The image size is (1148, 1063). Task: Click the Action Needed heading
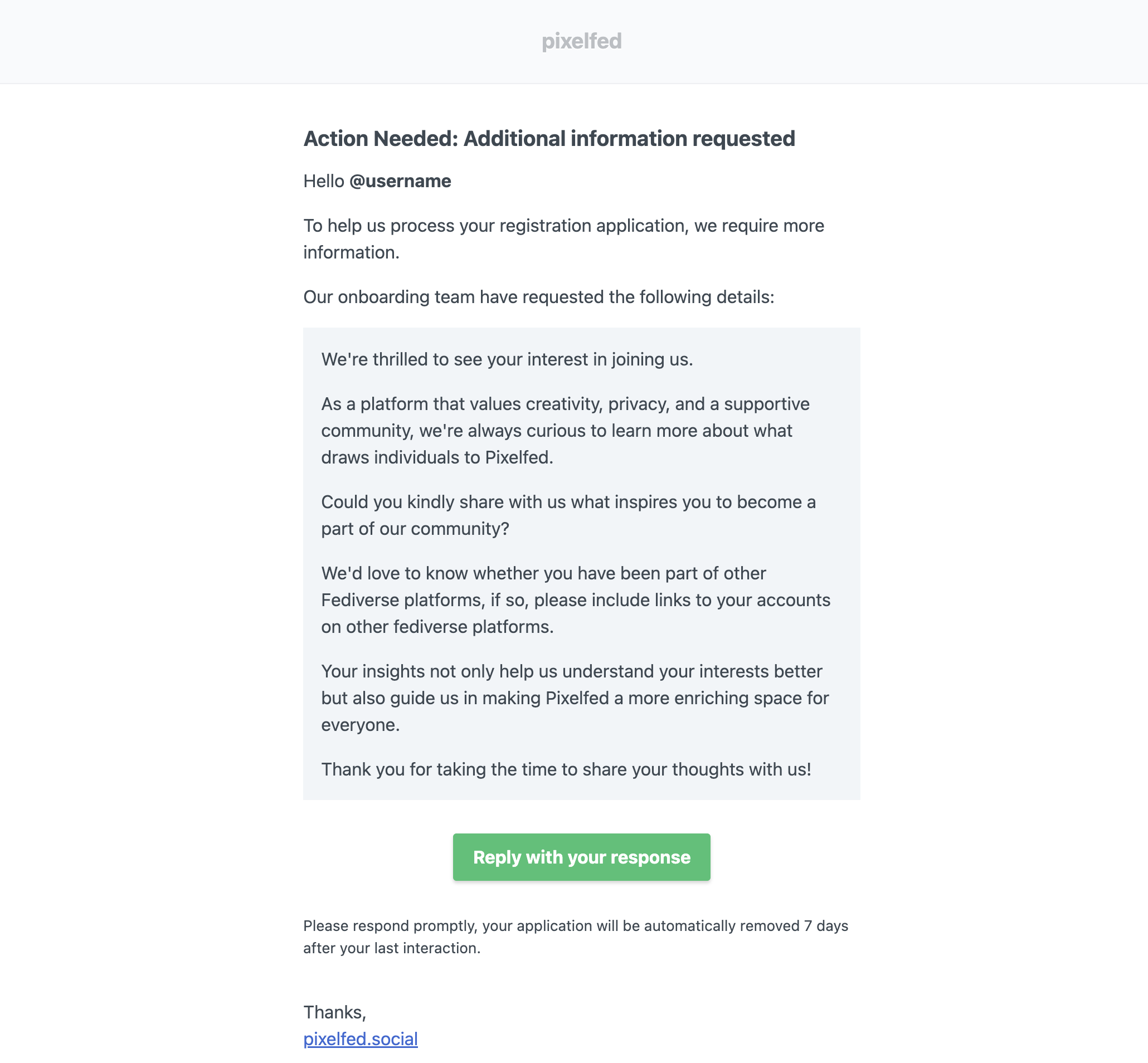549,139
